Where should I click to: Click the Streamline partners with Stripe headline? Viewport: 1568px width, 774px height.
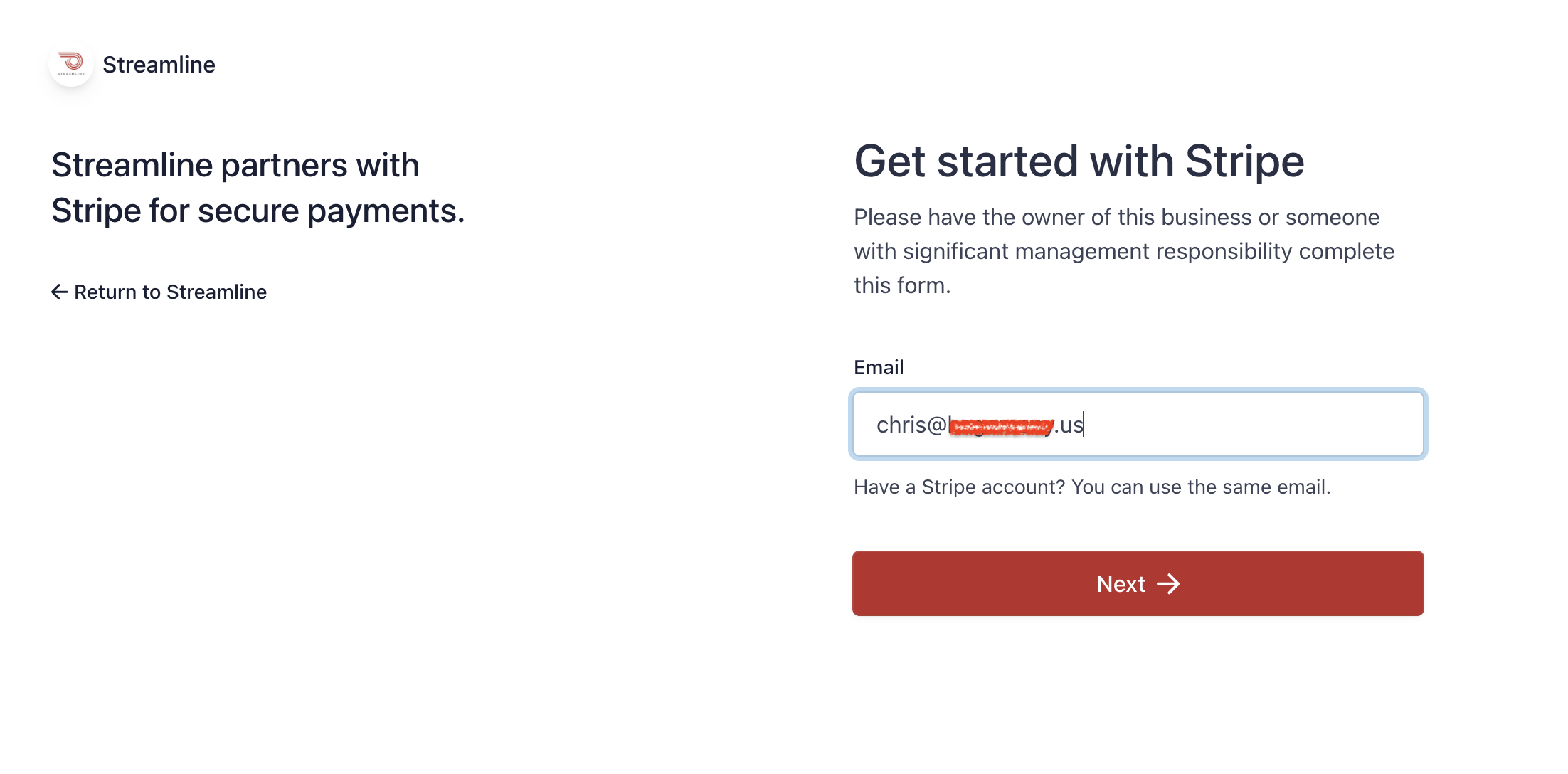click(x=258, y=188)
